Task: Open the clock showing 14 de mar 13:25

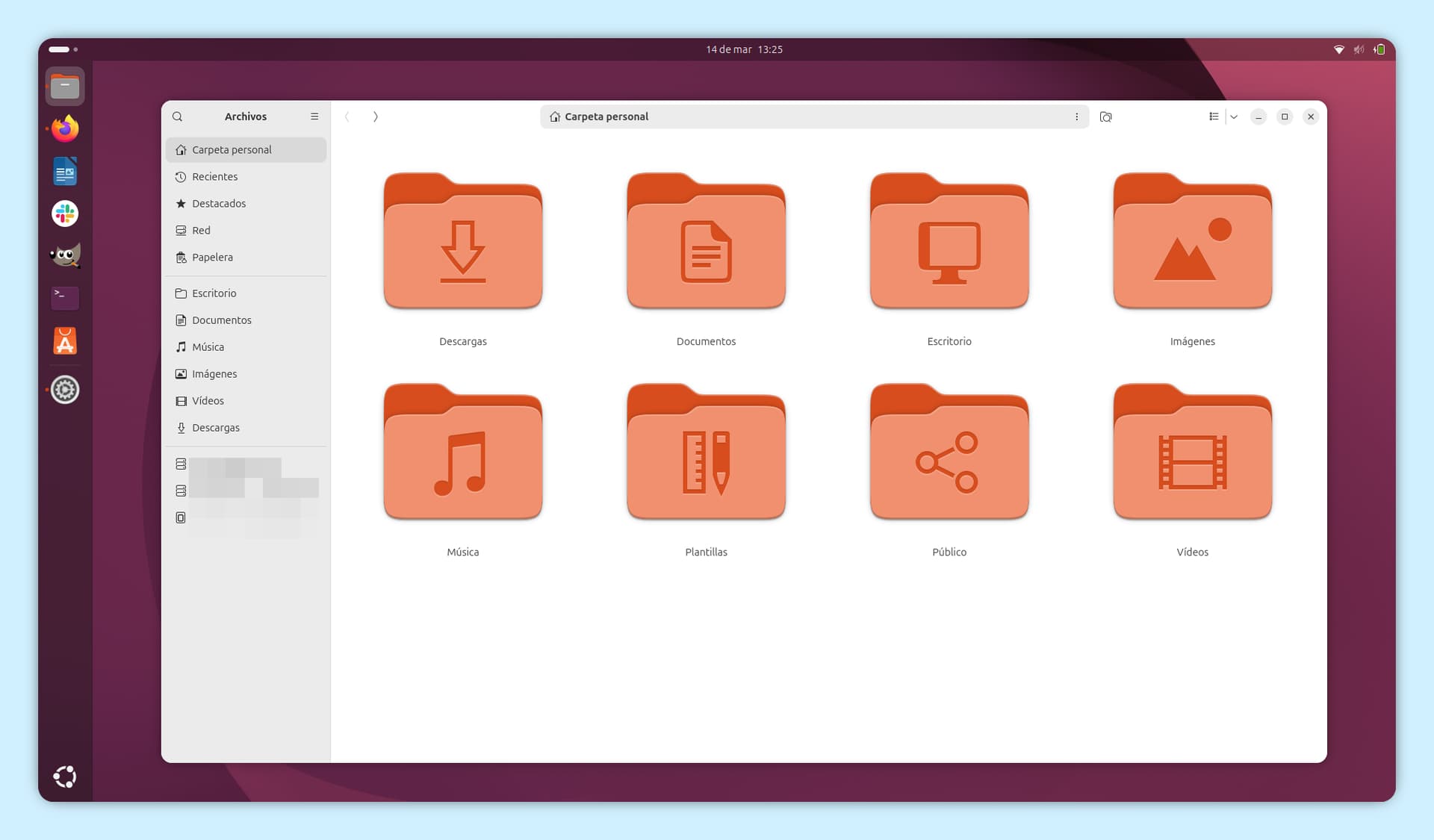Action: click(744, 49)
